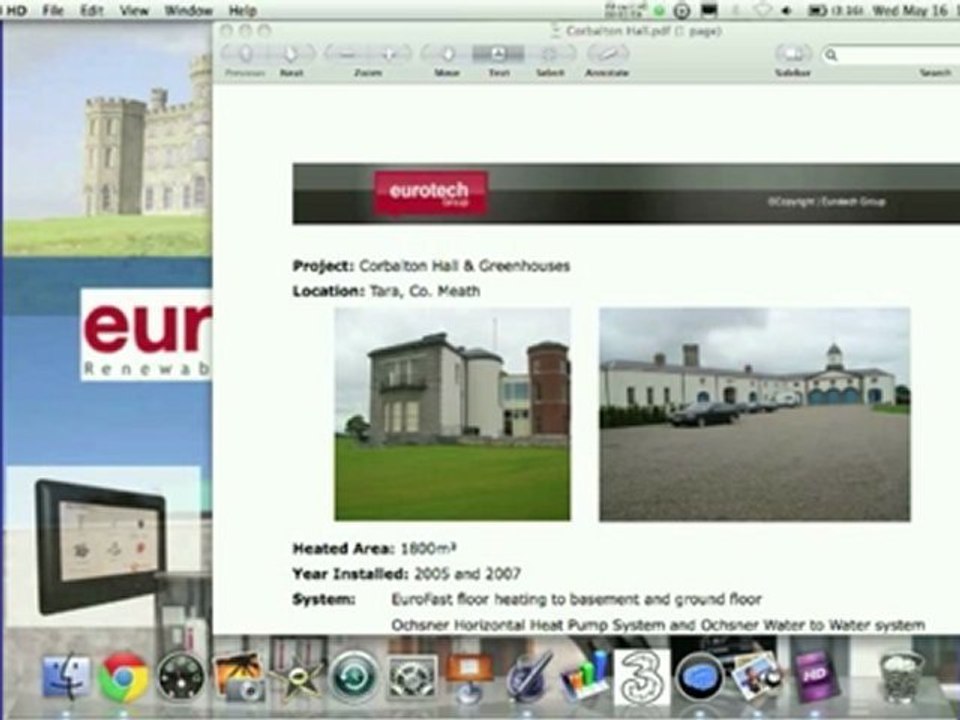The image size is (960, 720).
Task: Click the 'Tara, Co. Meath' location text
Action: click(x=425, y=291)
